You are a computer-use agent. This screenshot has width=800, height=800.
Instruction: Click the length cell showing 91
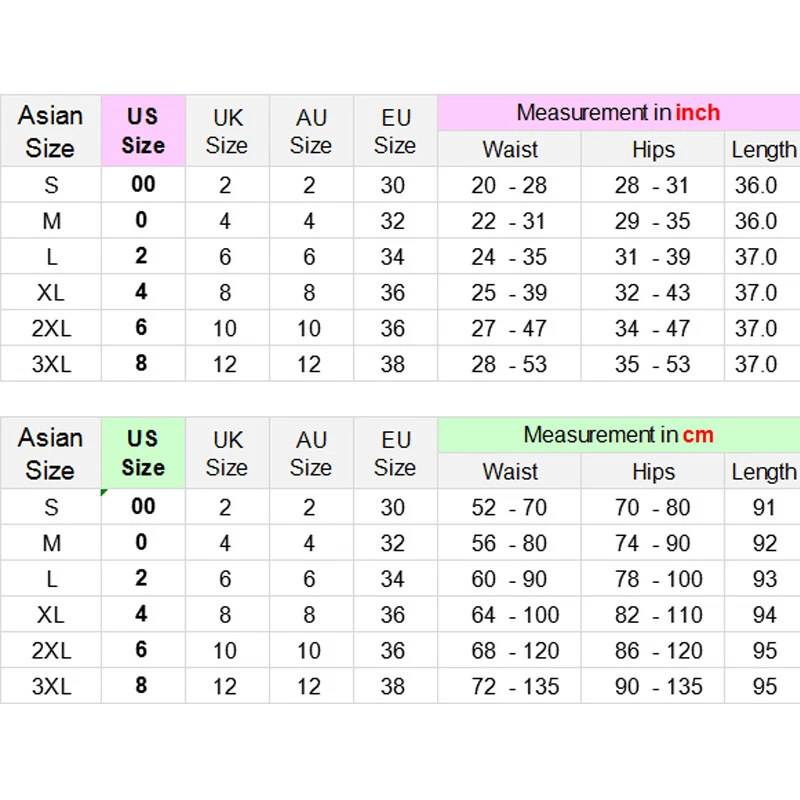764,507
